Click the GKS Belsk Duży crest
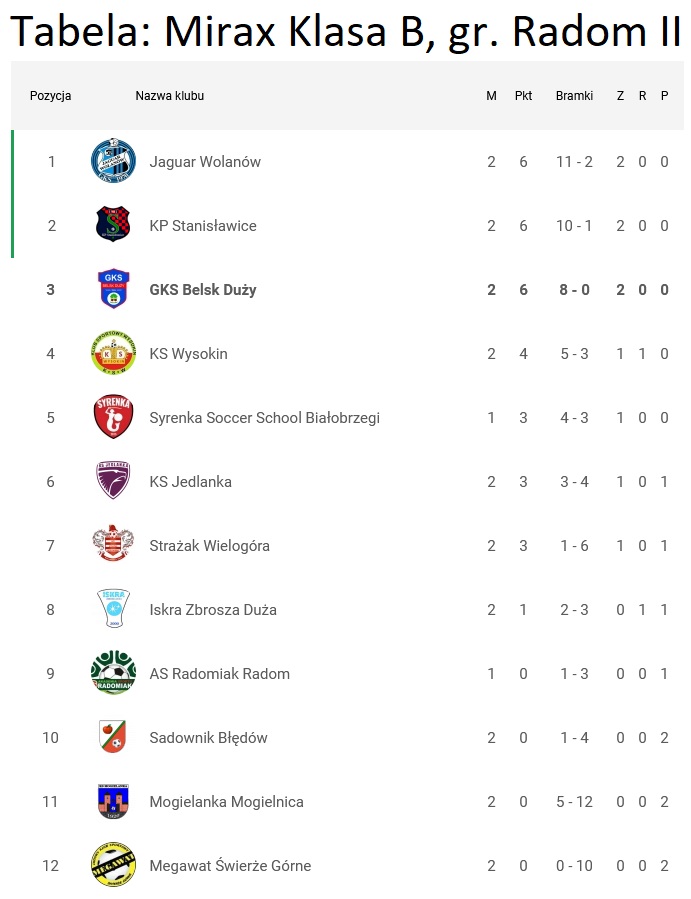 112,290
